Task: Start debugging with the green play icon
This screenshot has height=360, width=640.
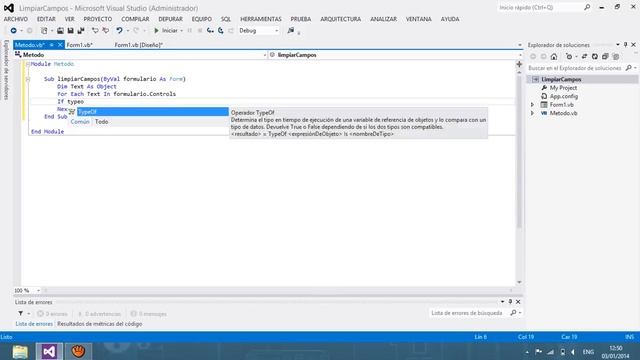Action: click(x=156, y=31)
